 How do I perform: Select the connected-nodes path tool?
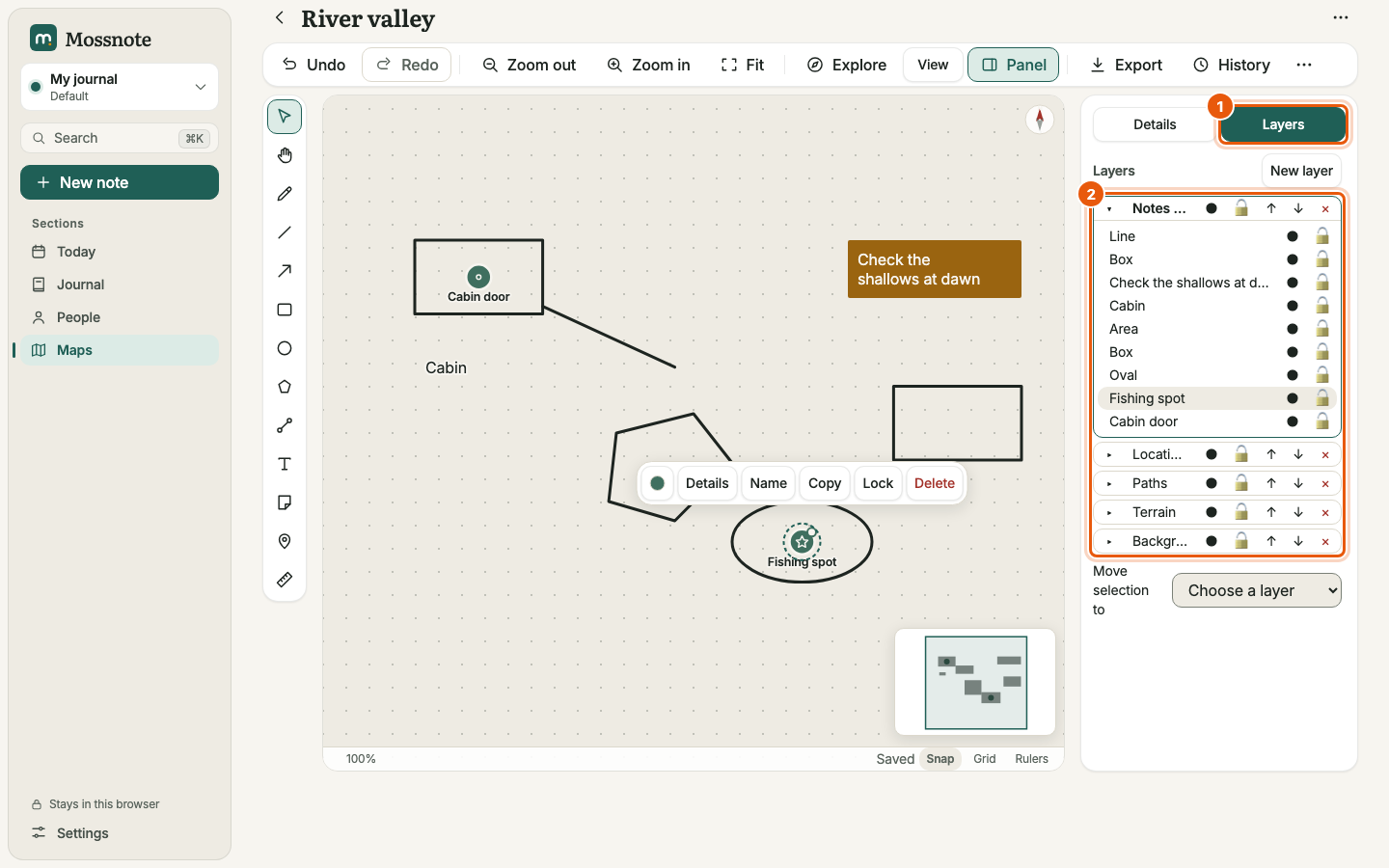click(x=285, y=425)
